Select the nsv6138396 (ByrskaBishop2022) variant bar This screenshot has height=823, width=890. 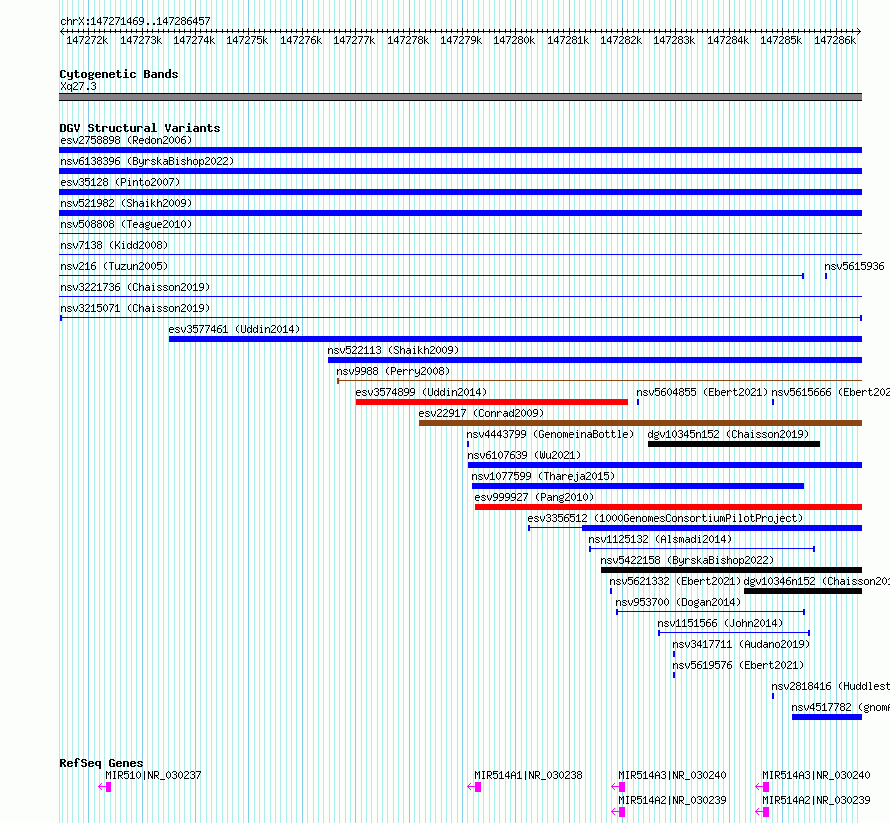point(460,171)
